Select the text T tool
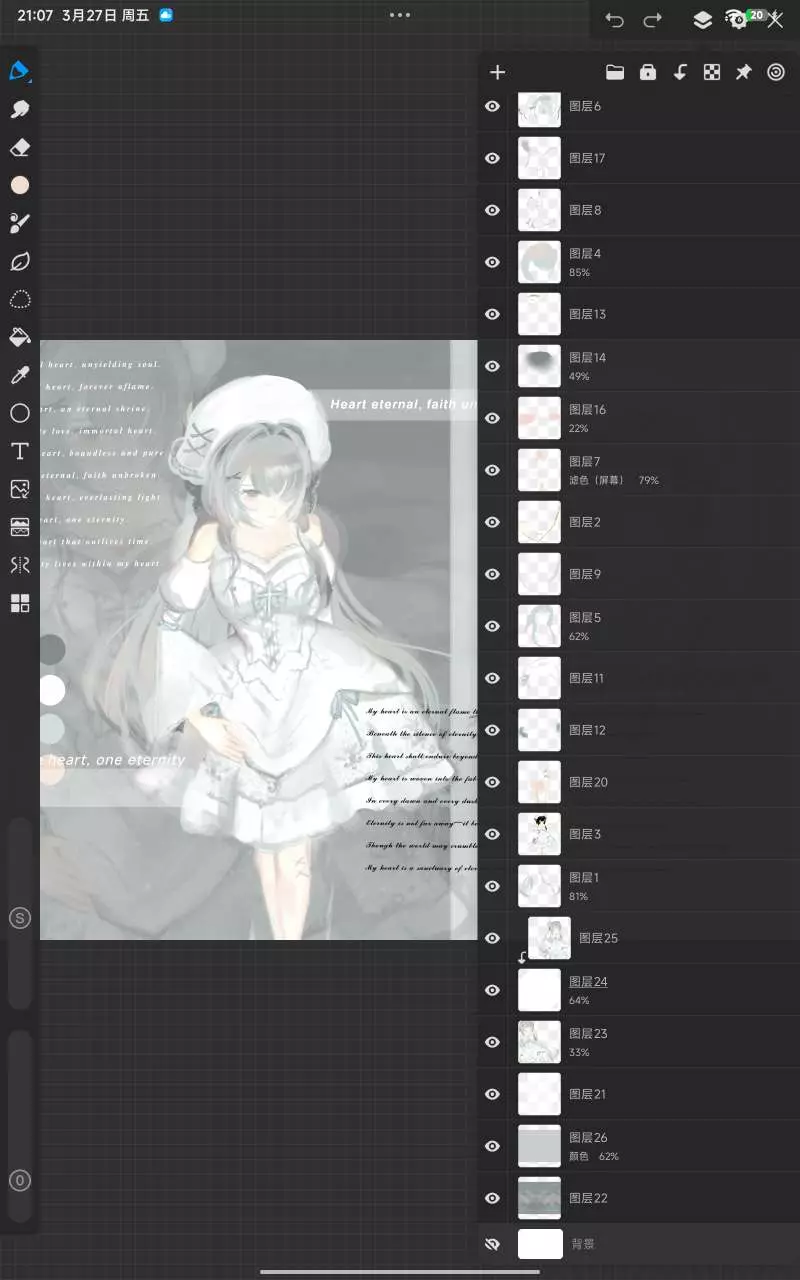This screenshot has width=800, height=1280. pyautogui.click(x=20, y=451)
